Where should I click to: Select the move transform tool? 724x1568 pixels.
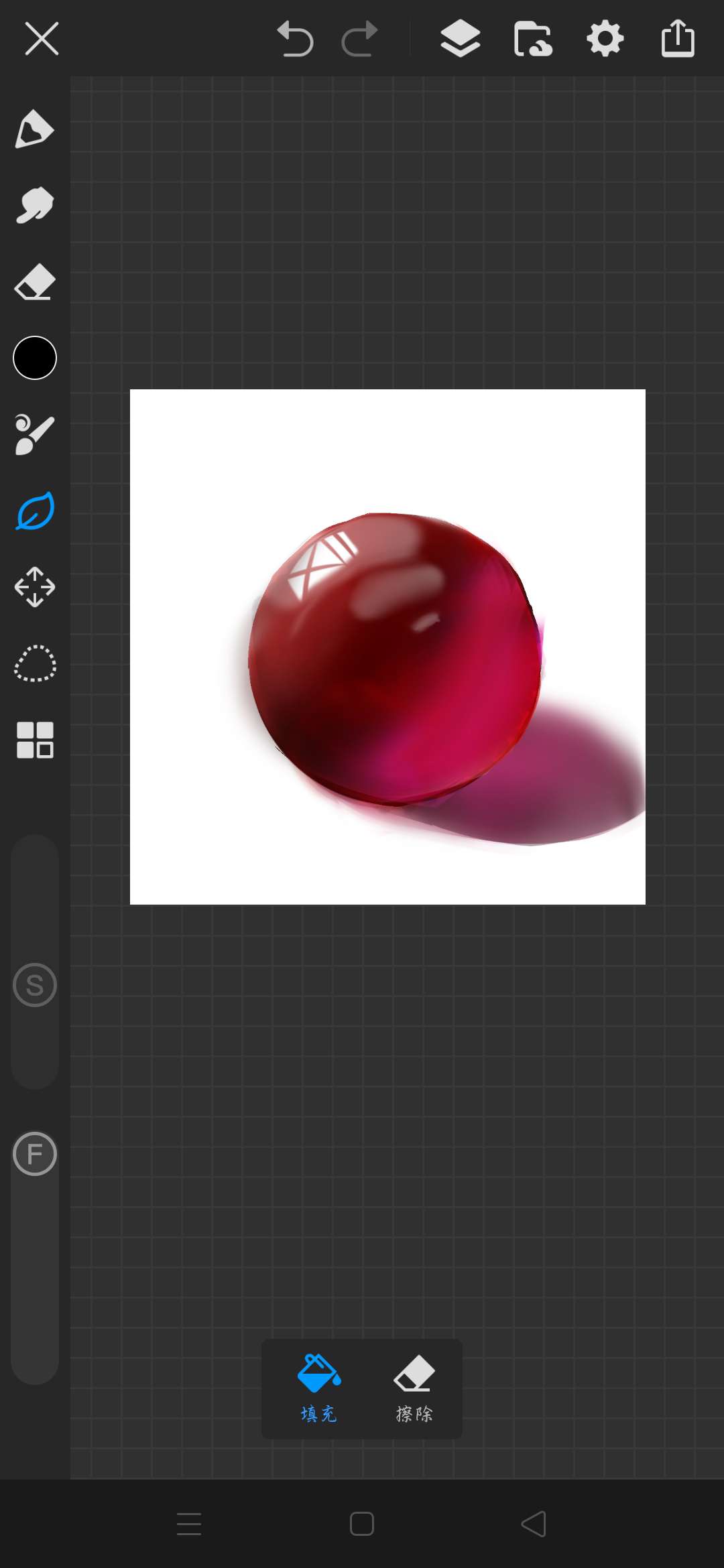(x=35, y=587)
